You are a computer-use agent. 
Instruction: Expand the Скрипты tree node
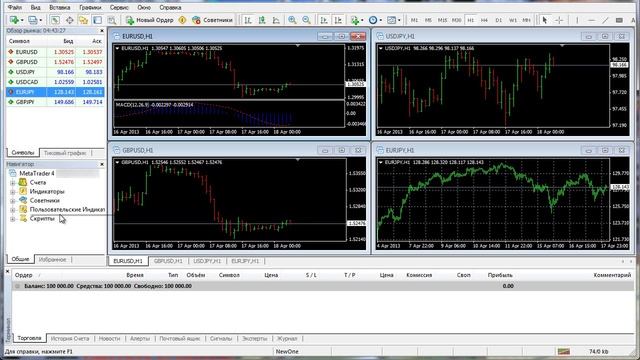pyautogui.click(x=13, y=219)
